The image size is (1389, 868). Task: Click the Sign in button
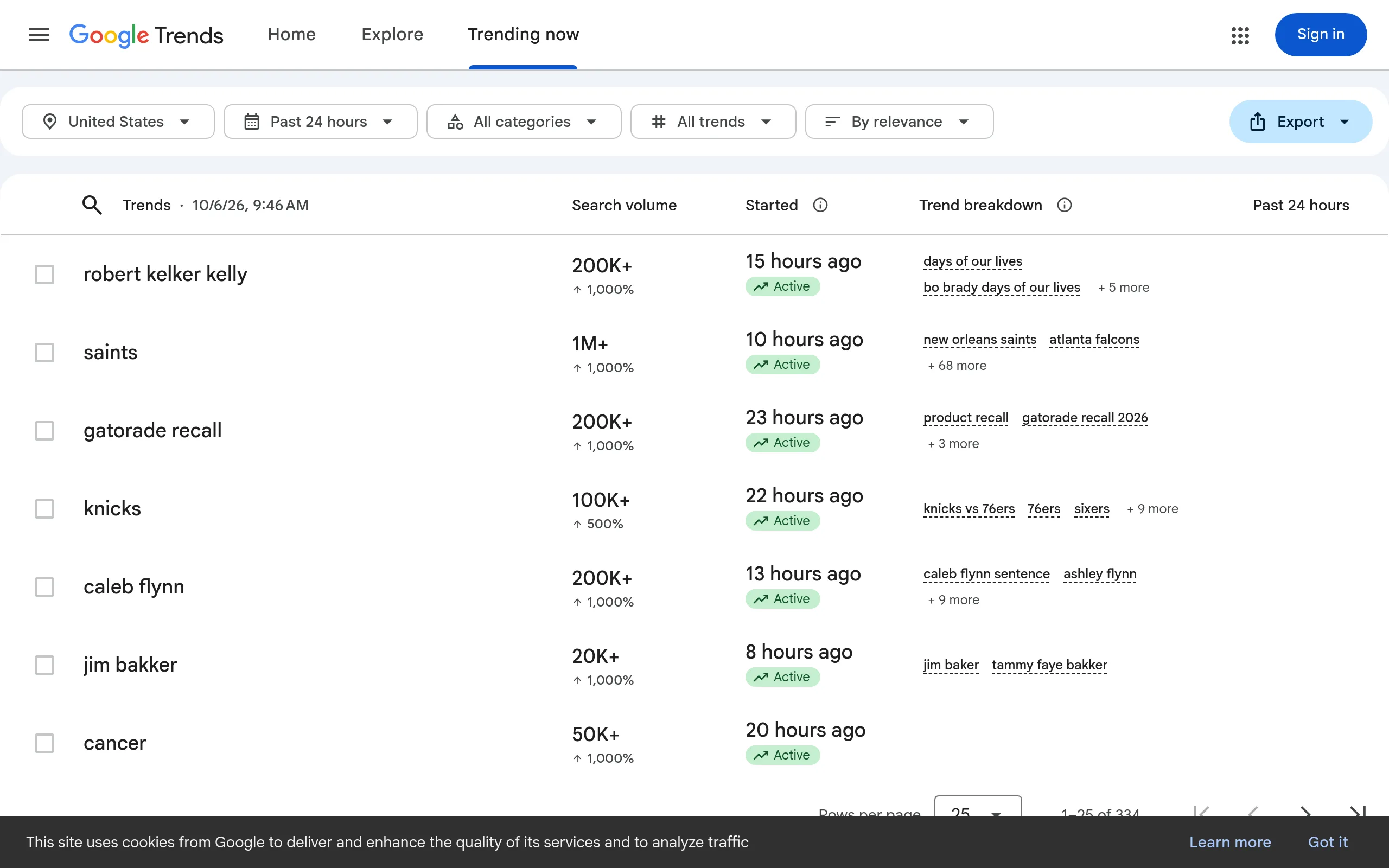tap(1321, 34)
